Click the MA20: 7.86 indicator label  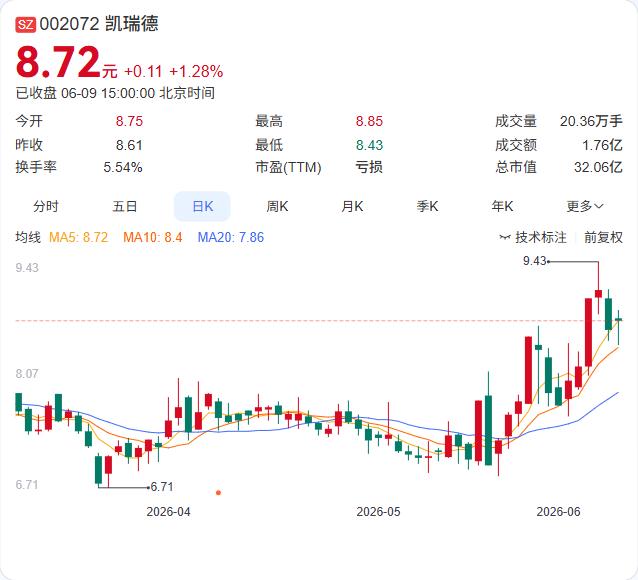point(231,237)
